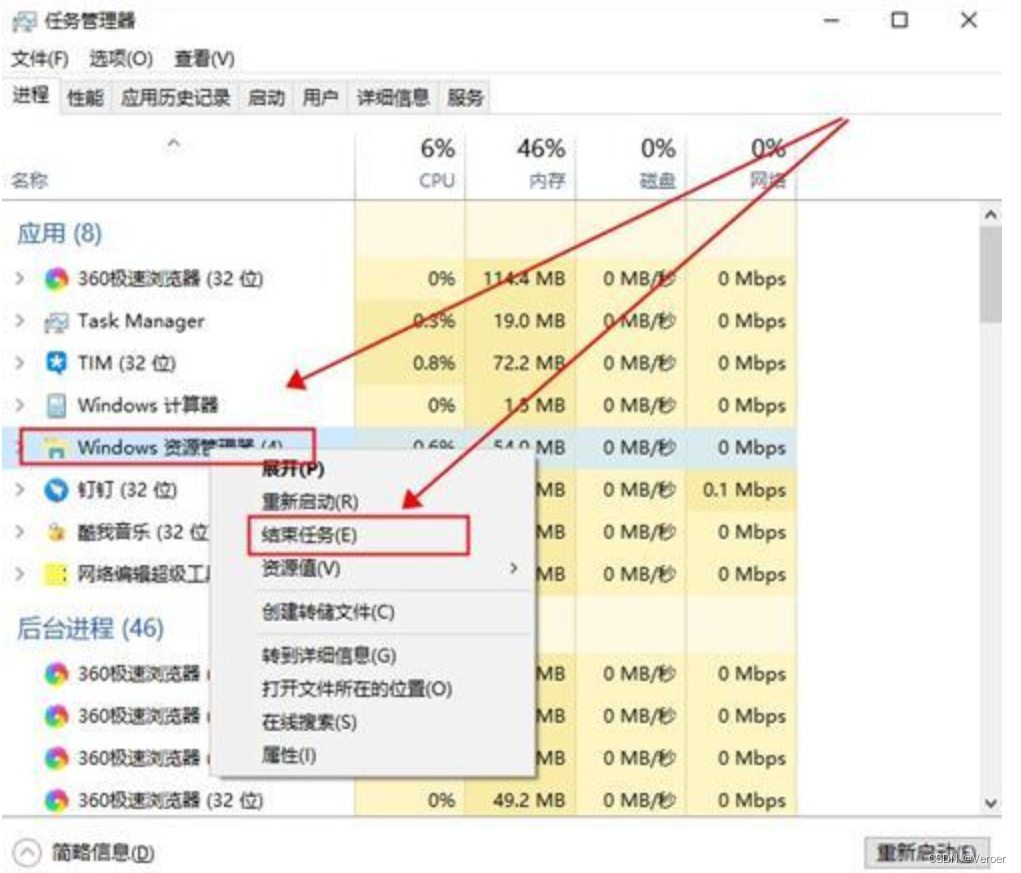Open the 查看(V) menu
Screen dimensions: 1021x873
point(204,59)
